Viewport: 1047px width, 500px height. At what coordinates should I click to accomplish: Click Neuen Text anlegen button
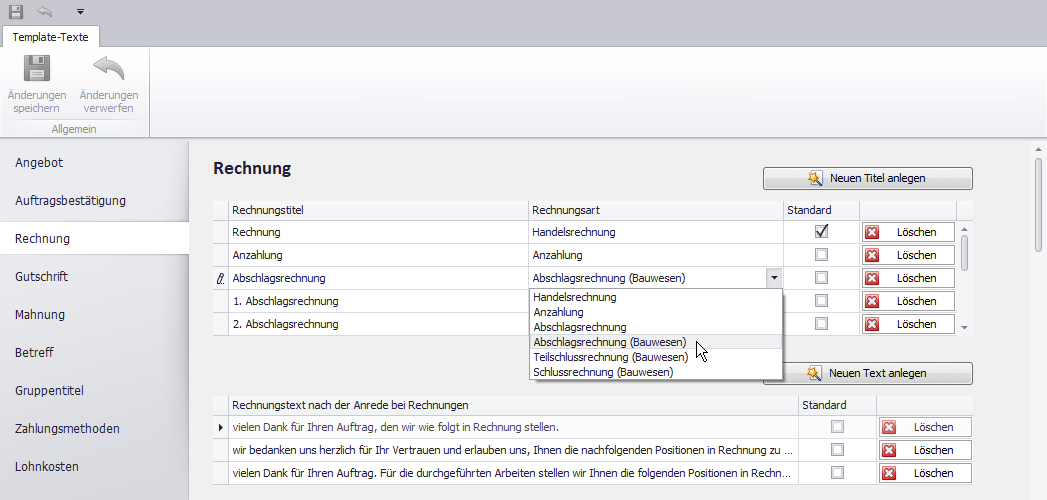(867, 373)
